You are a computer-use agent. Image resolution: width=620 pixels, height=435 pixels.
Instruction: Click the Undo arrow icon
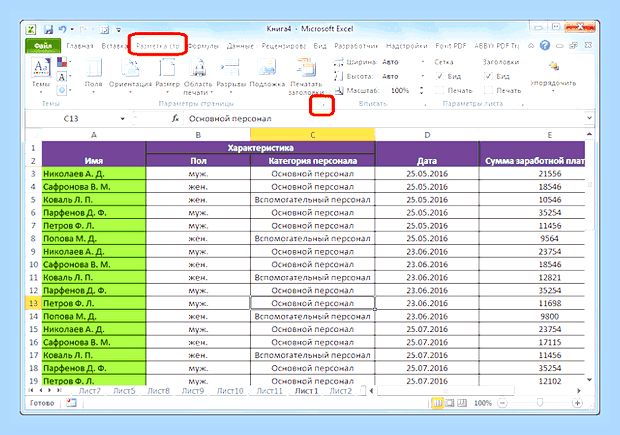coord(62,29)
